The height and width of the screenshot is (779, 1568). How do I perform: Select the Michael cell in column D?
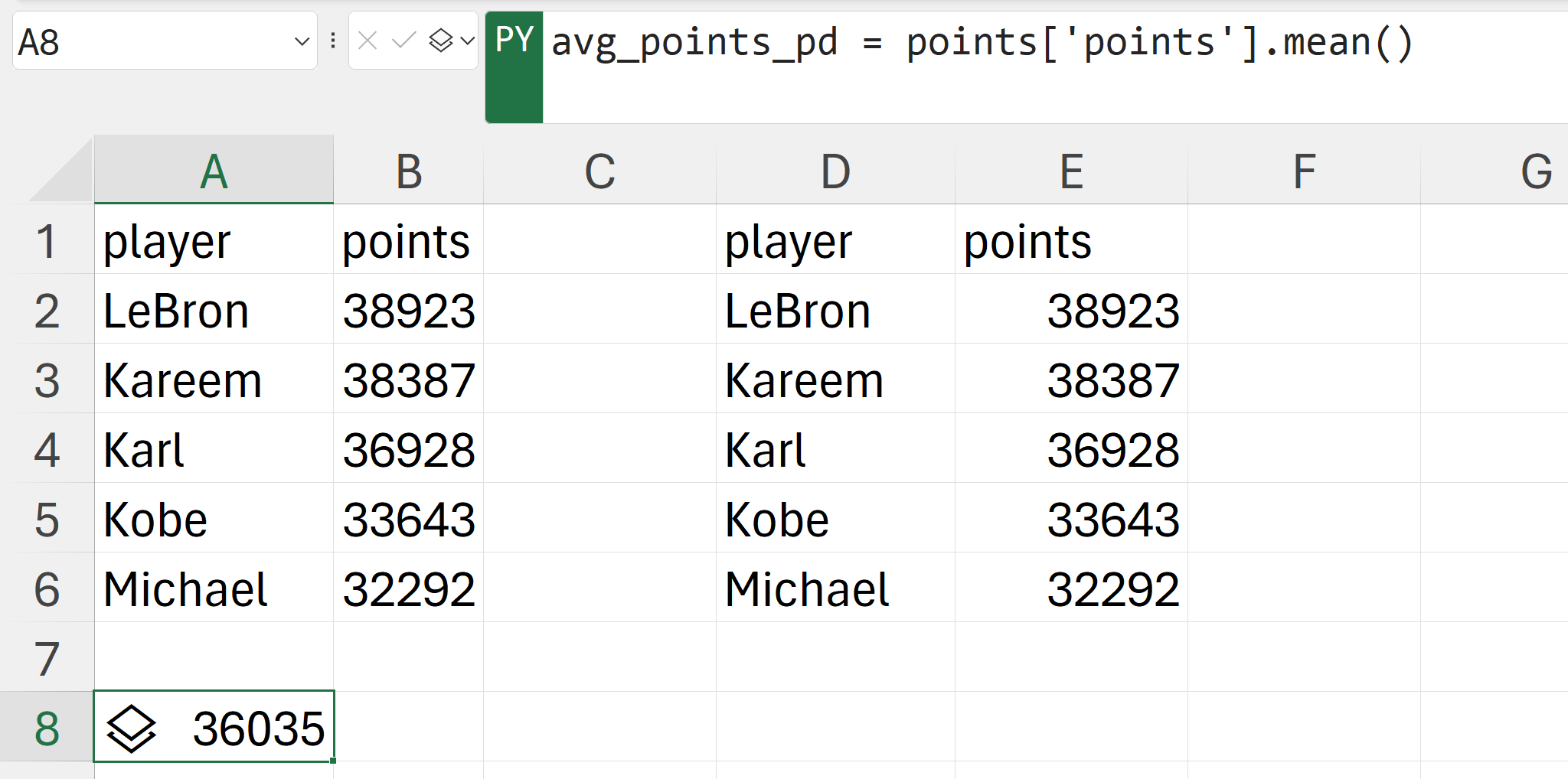coord(834,588)
